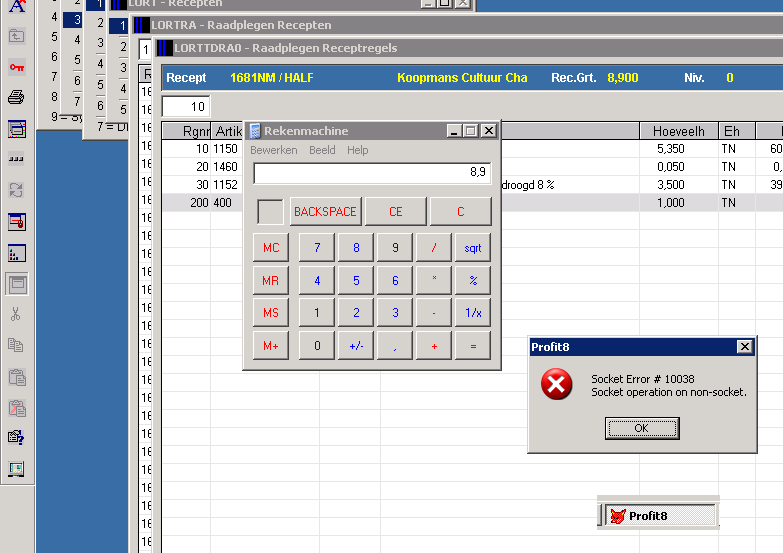The width and height of the screenshot is (783, 553).
Task: Open the Bewerken menu in Rekenmachine
Action: (x=274, y=150)
